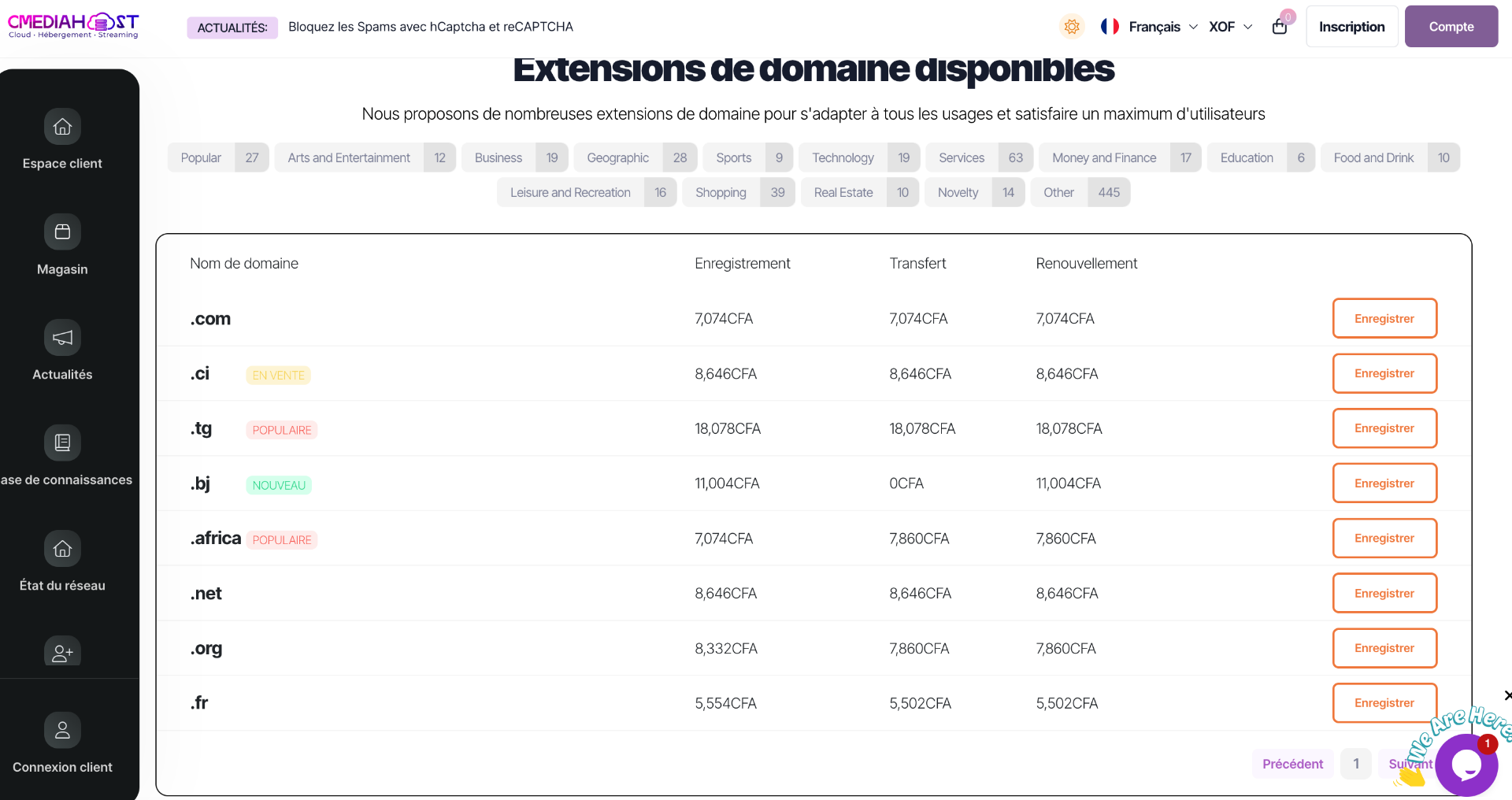Select the Novelty category tab

[x=975, y=192]
